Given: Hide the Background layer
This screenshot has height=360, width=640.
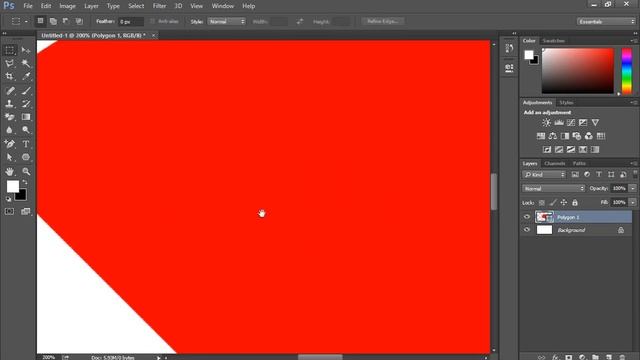Looking at the screenshot, I should click(x=527, y=230).
